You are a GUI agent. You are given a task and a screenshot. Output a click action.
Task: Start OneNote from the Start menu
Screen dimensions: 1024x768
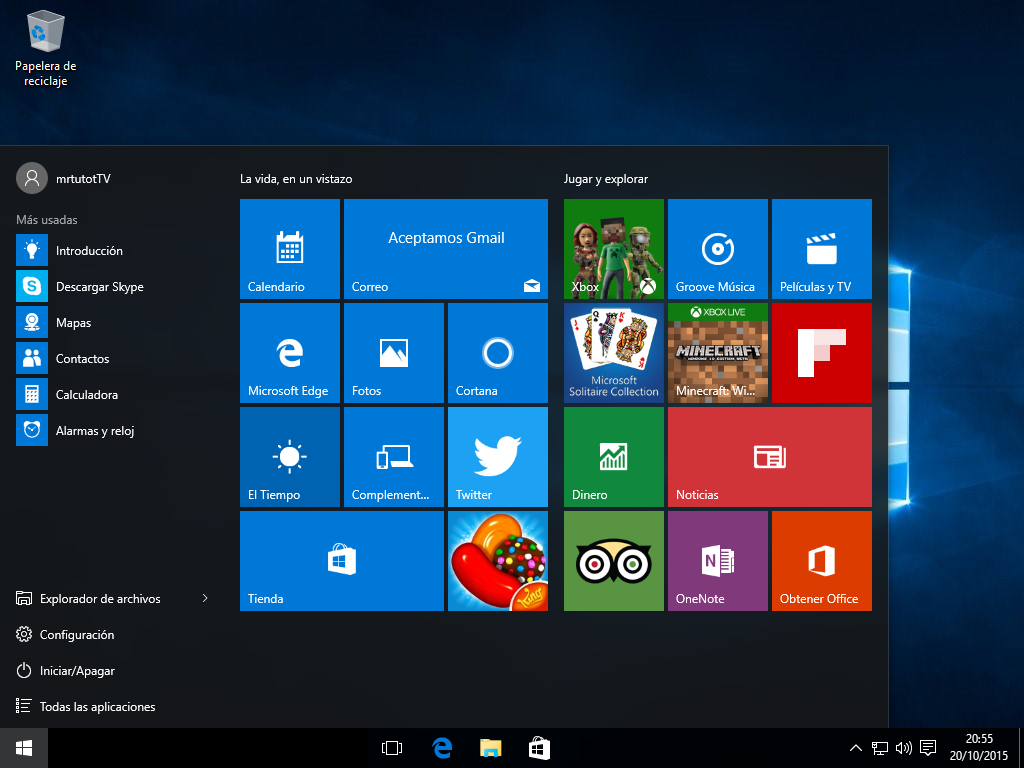coord(717,560)
